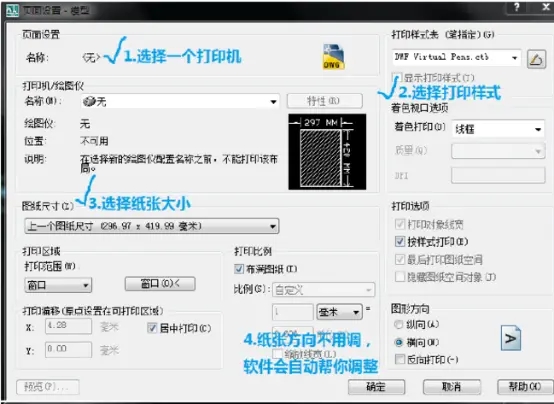Open units dropdown showing 毫米

click(x=340, y=312)
